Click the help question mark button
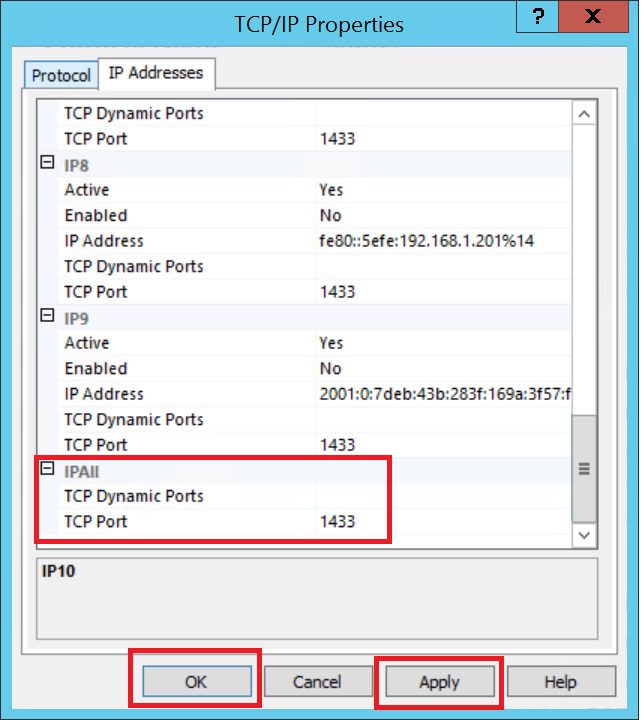642x720 pixels. click(537, 17)
